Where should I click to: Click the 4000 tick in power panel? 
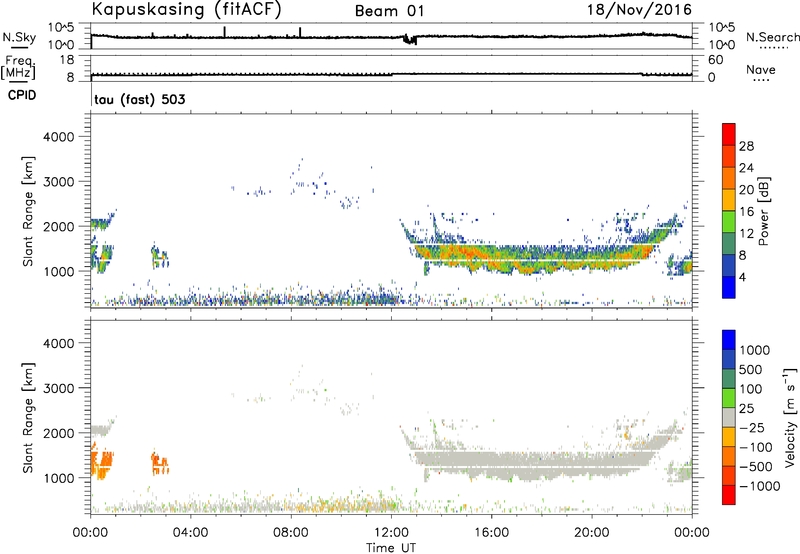(x=58, y=137)
